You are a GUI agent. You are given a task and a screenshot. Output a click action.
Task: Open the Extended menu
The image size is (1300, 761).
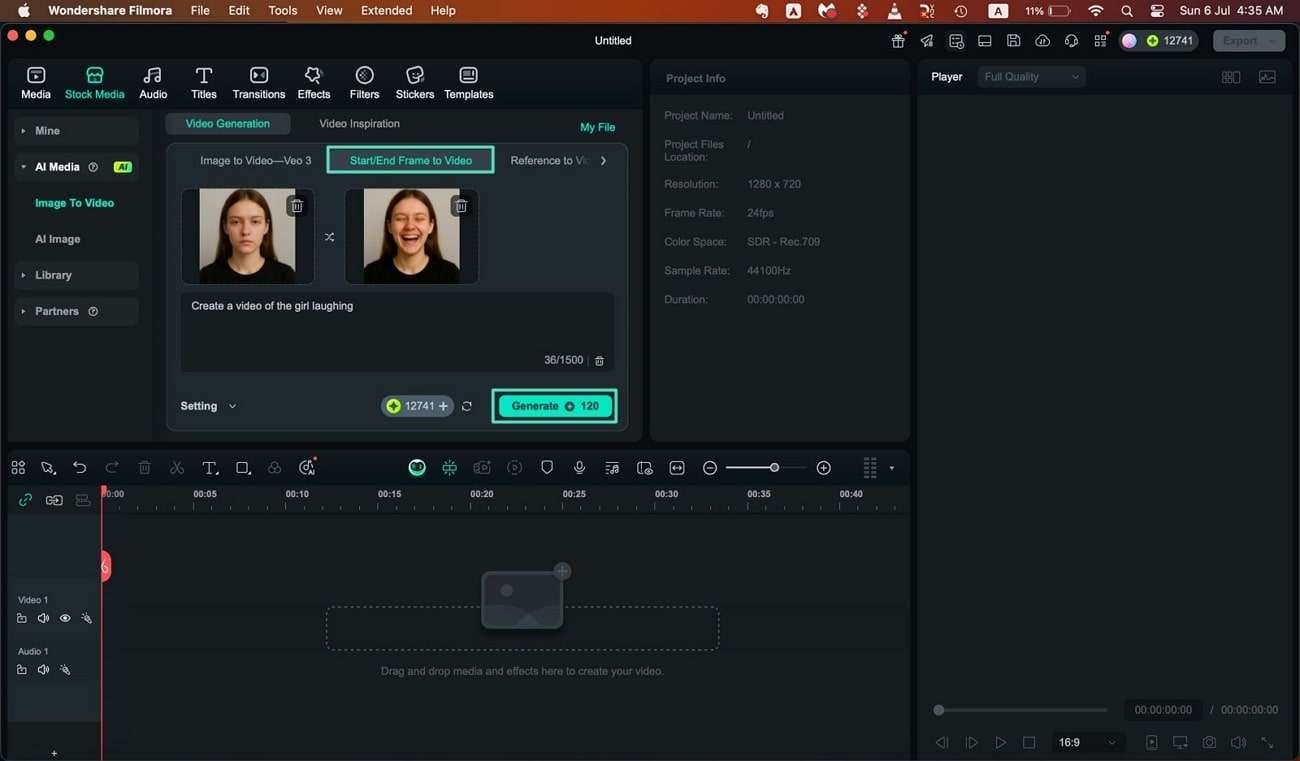[x=387, y=10]
